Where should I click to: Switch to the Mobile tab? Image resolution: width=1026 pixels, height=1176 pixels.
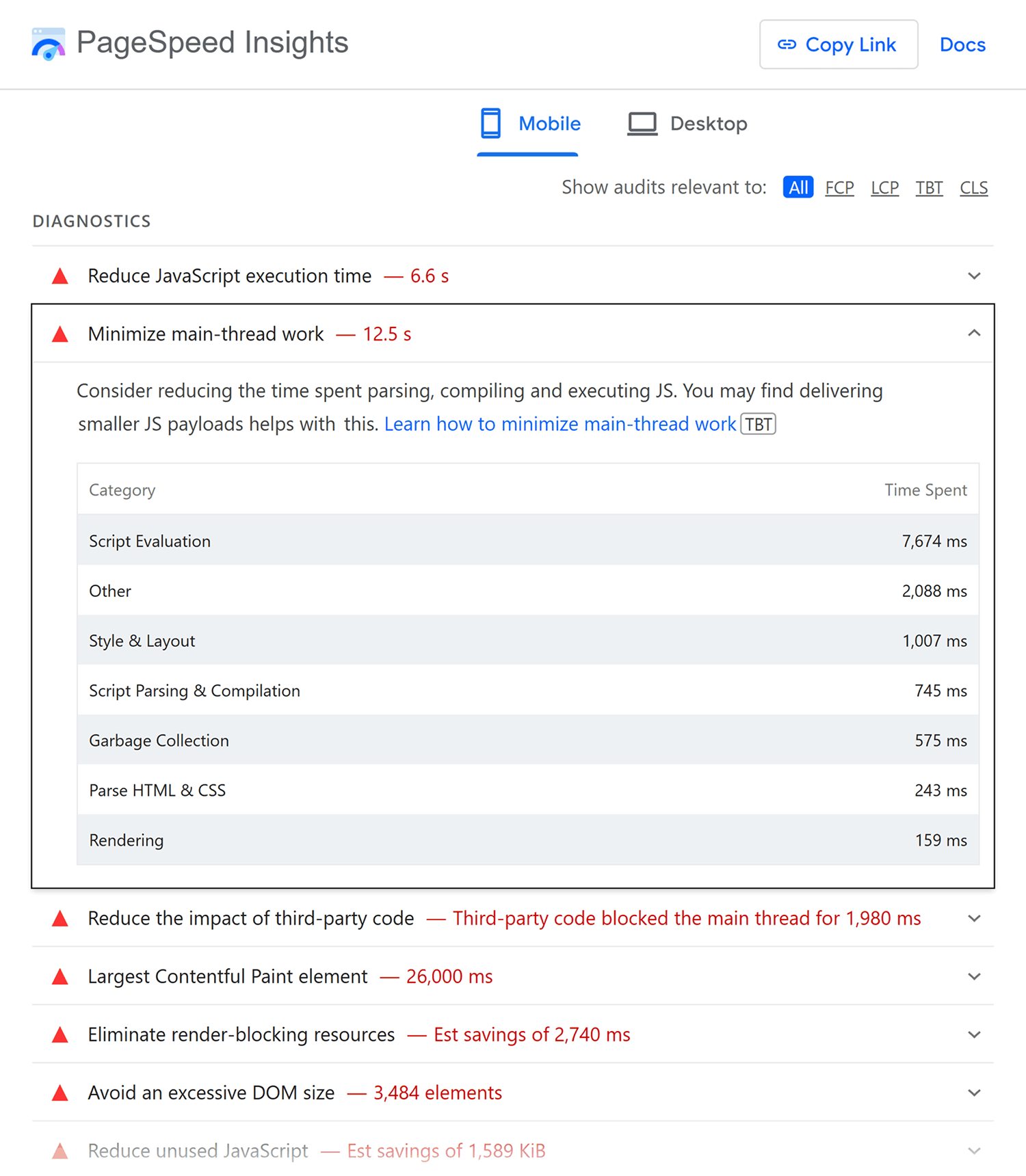(529, 124)
